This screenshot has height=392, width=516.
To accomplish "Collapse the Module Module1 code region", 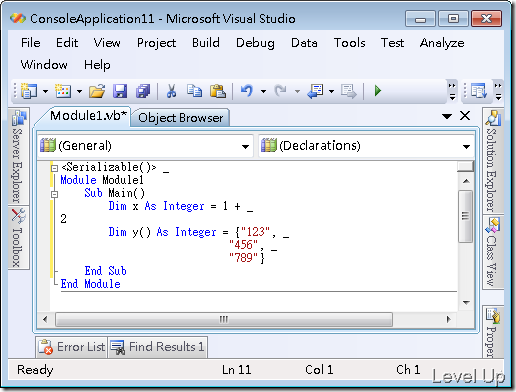I will click(x=54, y=168).
